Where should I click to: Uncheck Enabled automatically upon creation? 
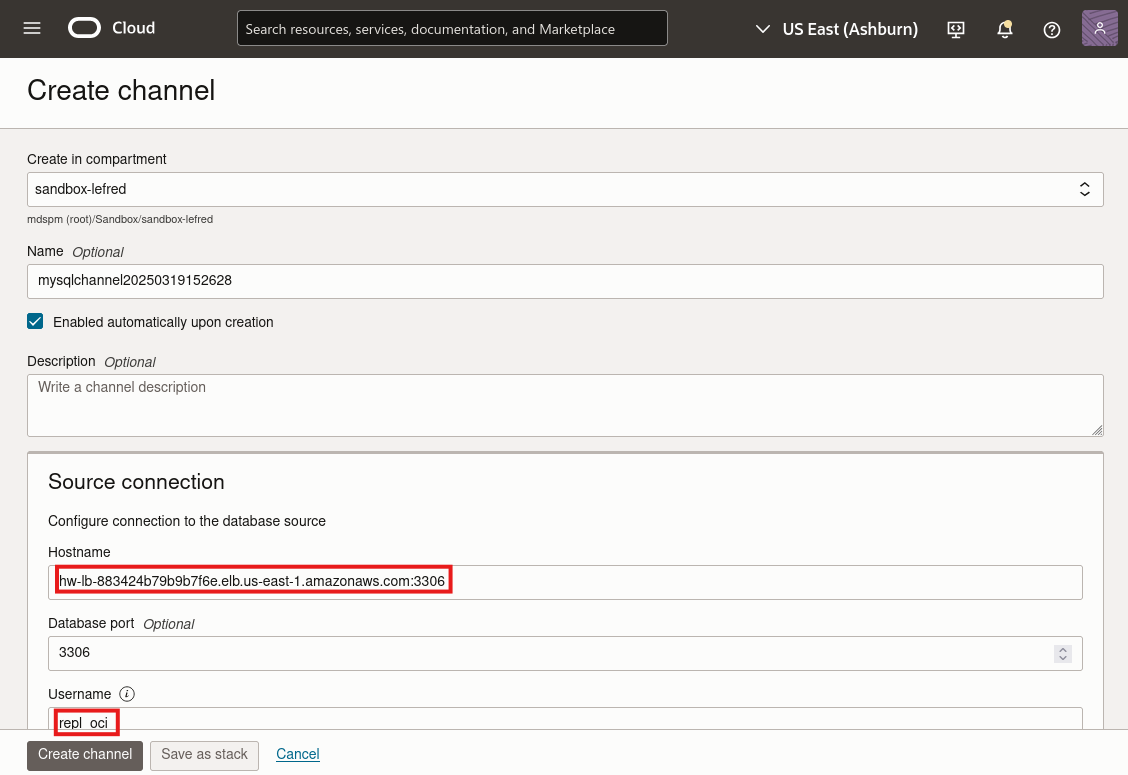pos(36,322)
